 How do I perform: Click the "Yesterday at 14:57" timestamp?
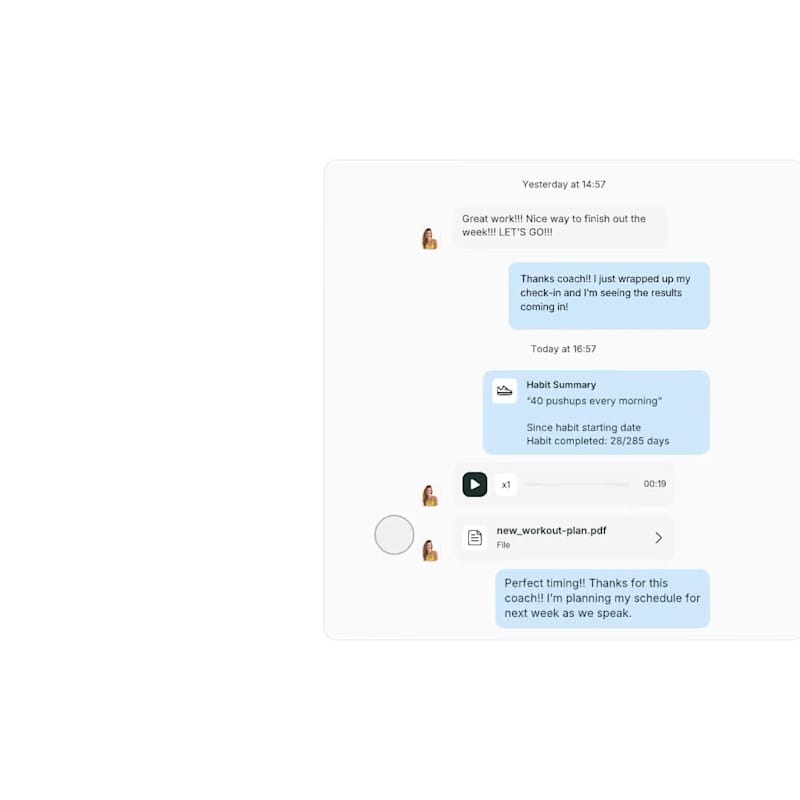point(564,184)
